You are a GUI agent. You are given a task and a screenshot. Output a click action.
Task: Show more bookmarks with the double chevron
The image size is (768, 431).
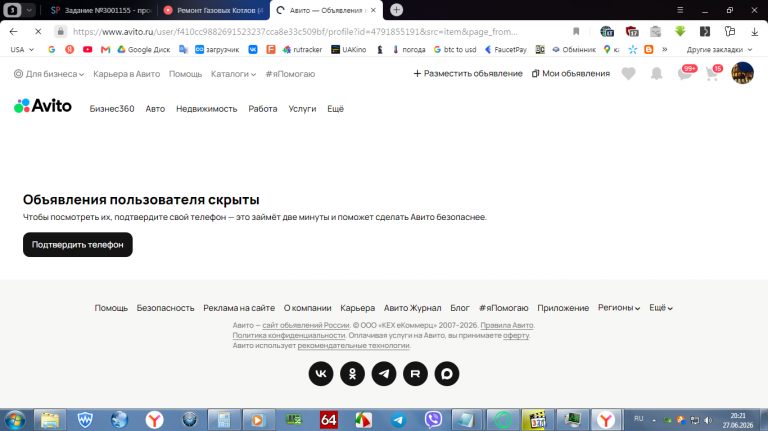point(665,49)
